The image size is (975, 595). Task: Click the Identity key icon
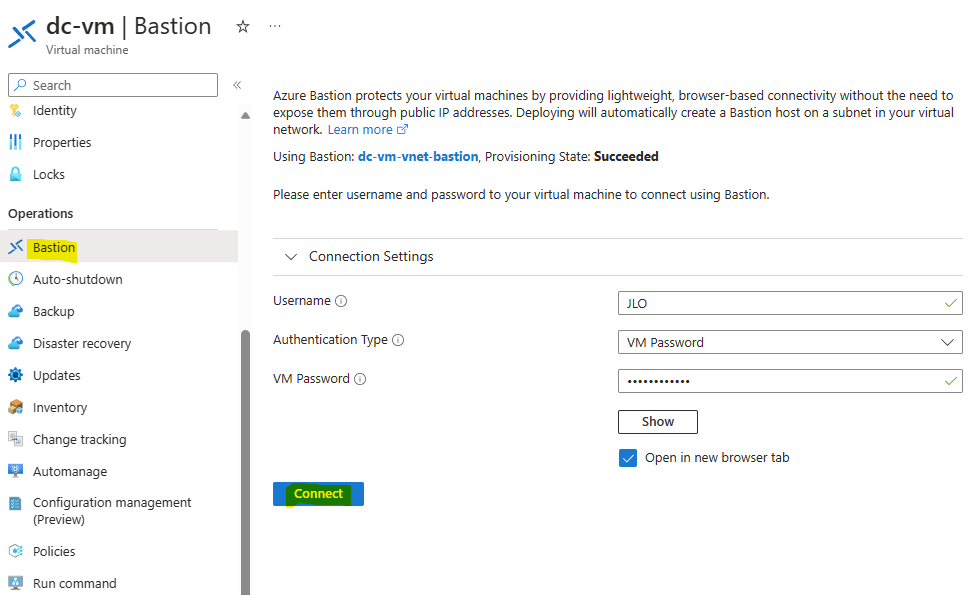coord(16,111)
